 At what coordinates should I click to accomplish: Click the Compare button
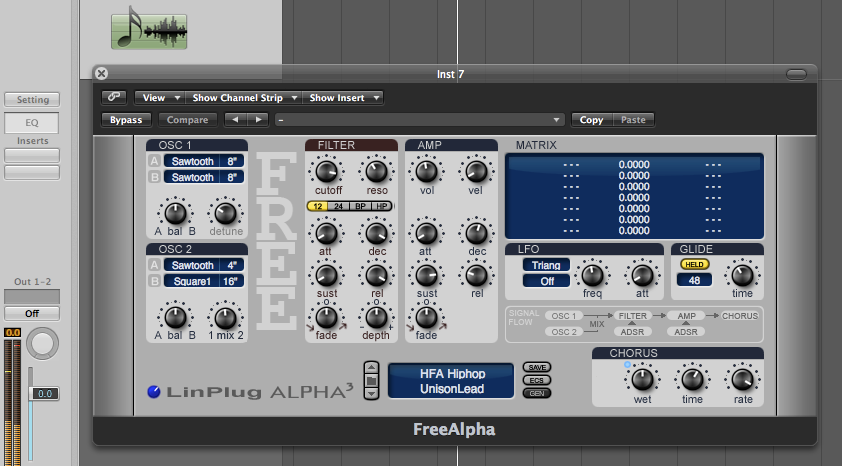click(187, 120)
